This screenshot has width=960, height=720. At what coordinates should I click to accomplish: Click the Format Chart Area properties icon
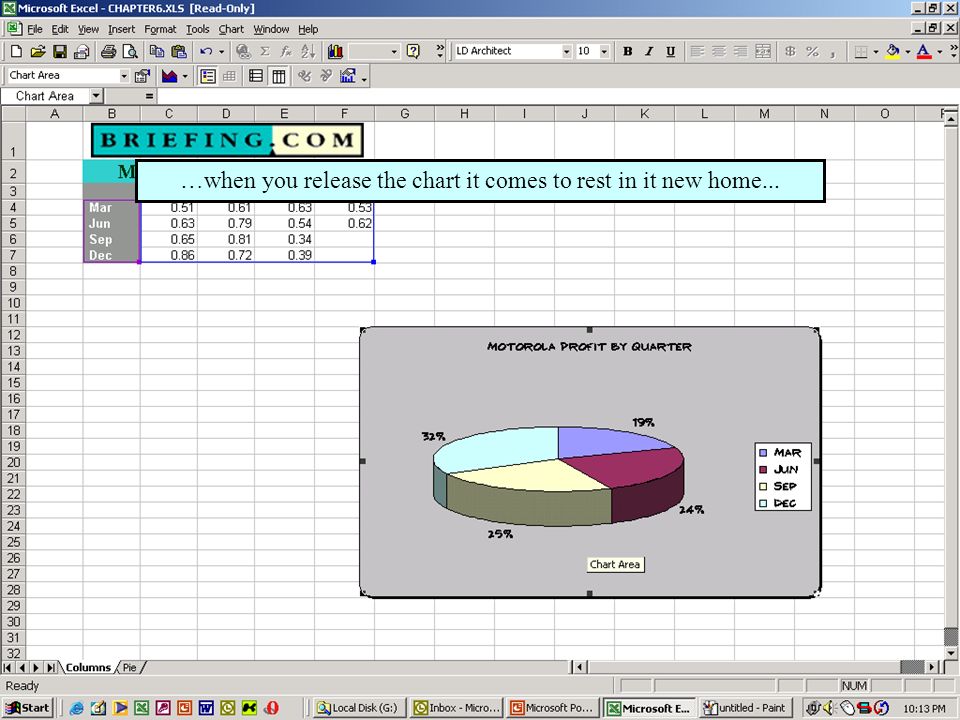(x=142, y=76)
